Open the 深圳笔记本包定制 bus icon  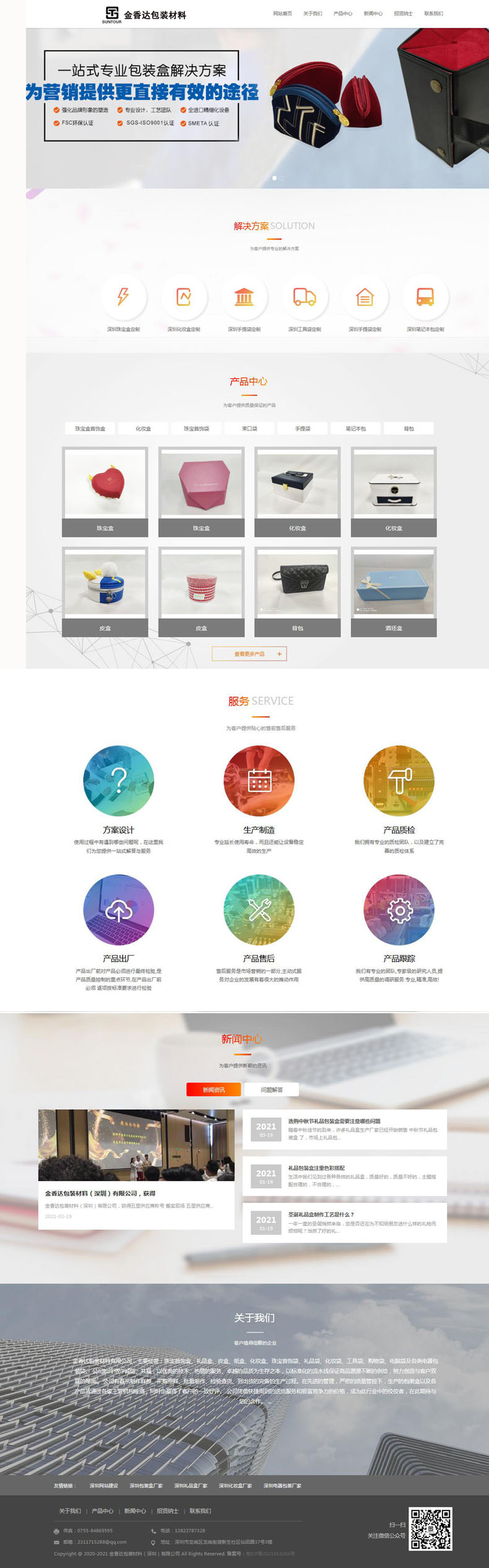click(x=425, y=297)
